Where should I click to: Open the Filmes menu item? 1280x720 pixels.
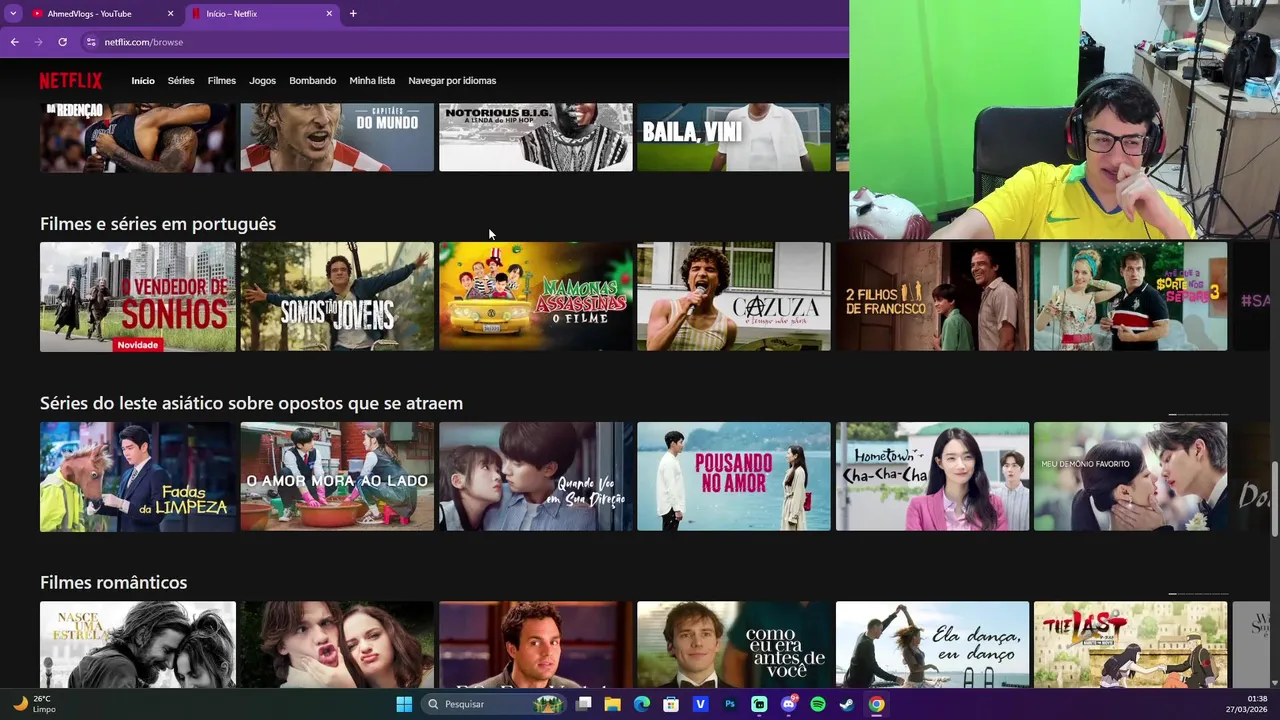(222, 81)
